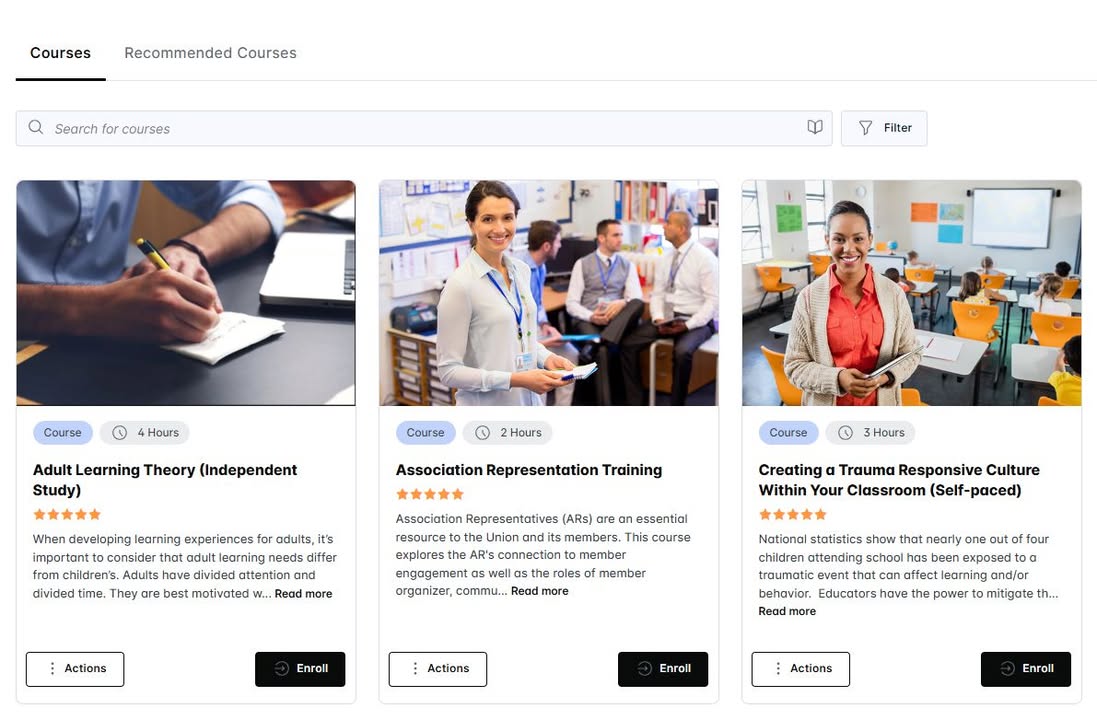The height and width of the screenshot is (720, 1097).
Task: Enroll in Creating a Trauma Responsive Culture
Action: coord(1026,669)
